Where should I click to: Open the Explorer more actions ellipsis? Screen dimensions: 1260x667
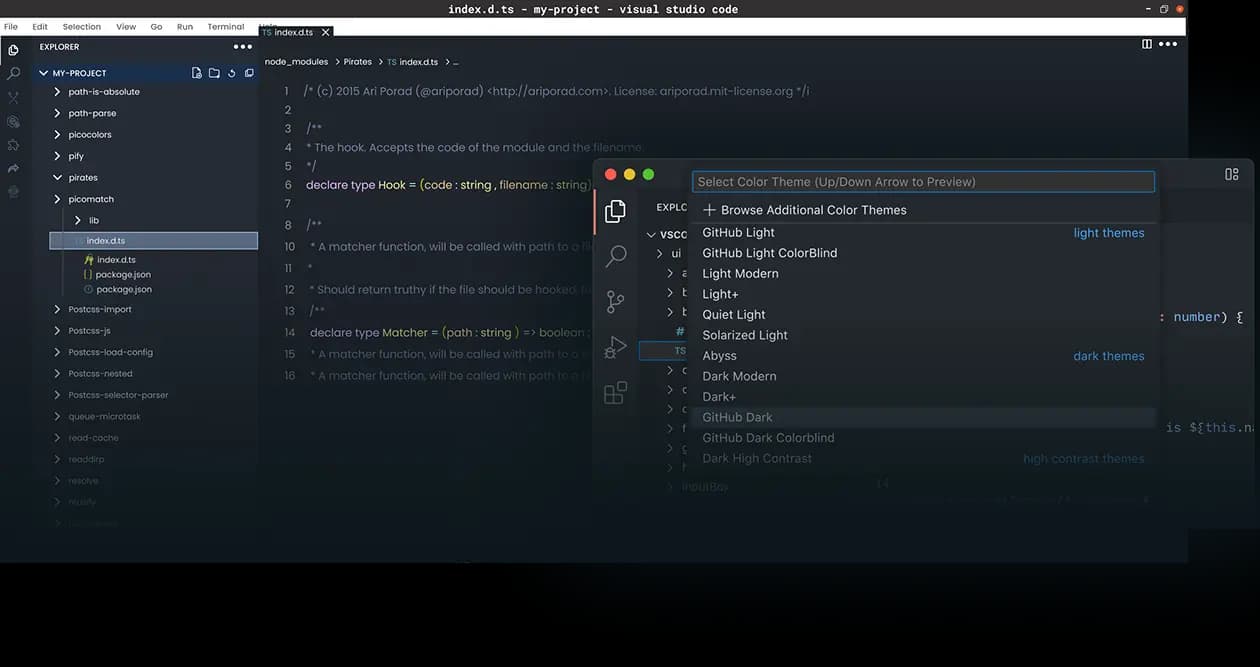tap(243, 47)
